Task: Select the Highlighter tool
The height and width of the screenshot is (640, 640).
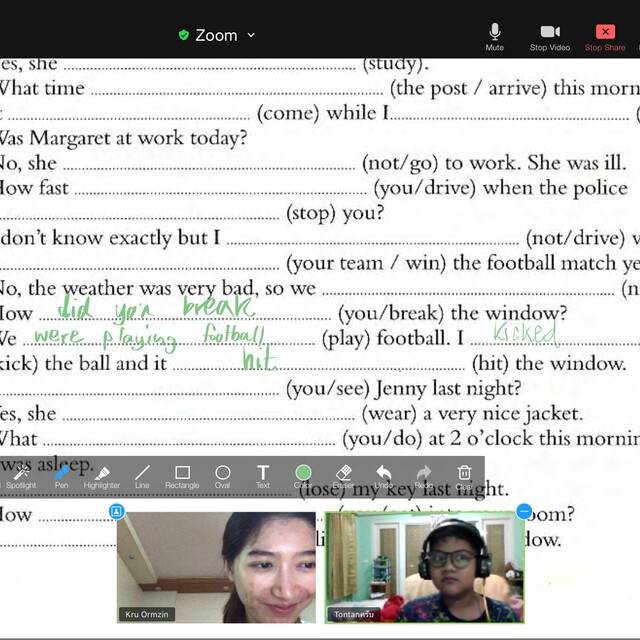Action: click(102, 477)
